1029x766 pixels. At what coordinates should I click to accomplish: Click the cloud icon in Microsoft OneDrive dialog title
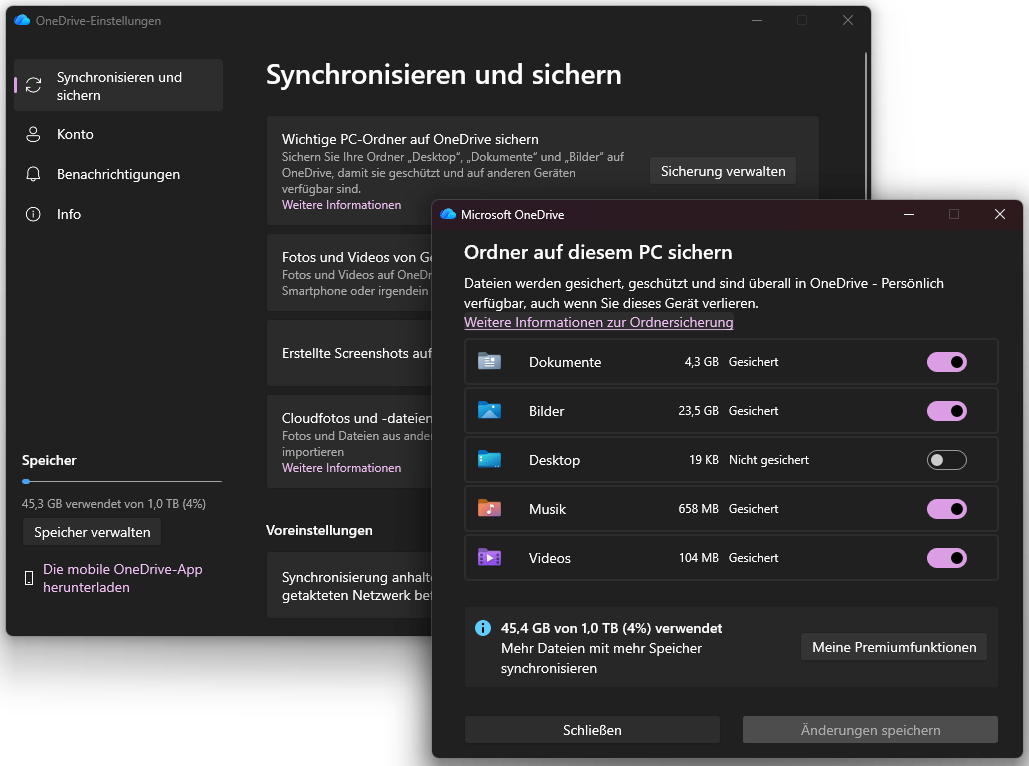coord(448,215)
